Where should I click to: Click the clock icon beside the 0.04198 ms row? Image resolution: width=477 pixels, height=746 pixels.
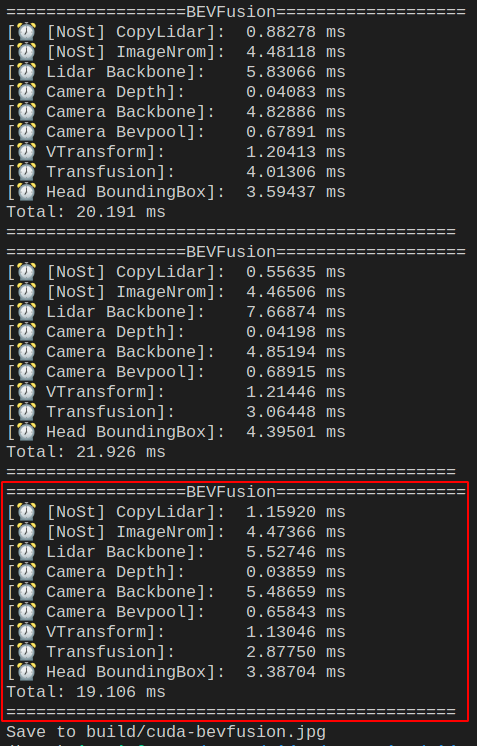point(26,332)
